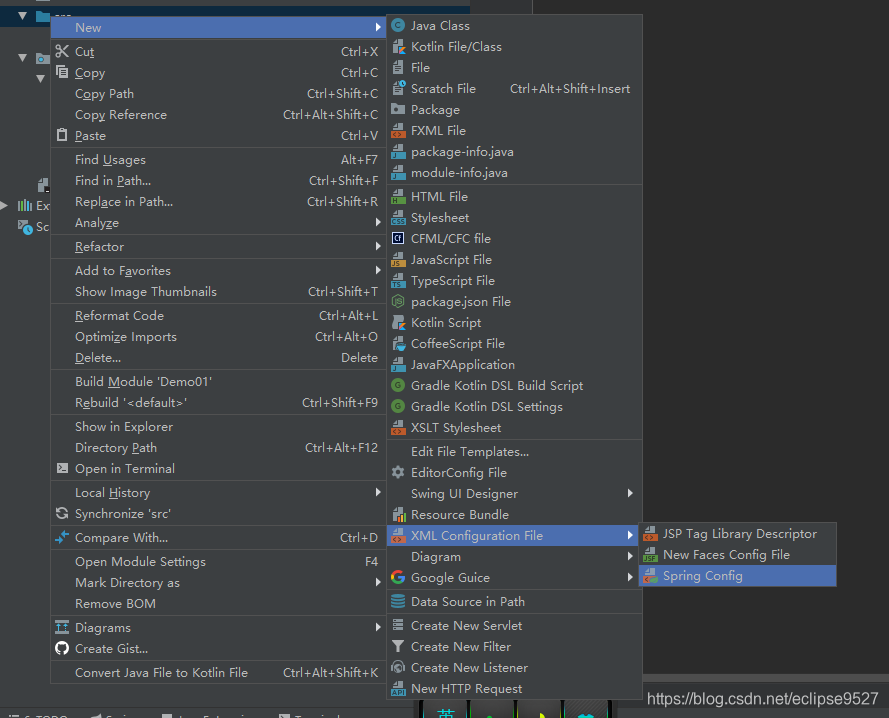The width and height of the screenshot is (889, 718).
Task: Select Find Usages menu entry
Action: 218,160
